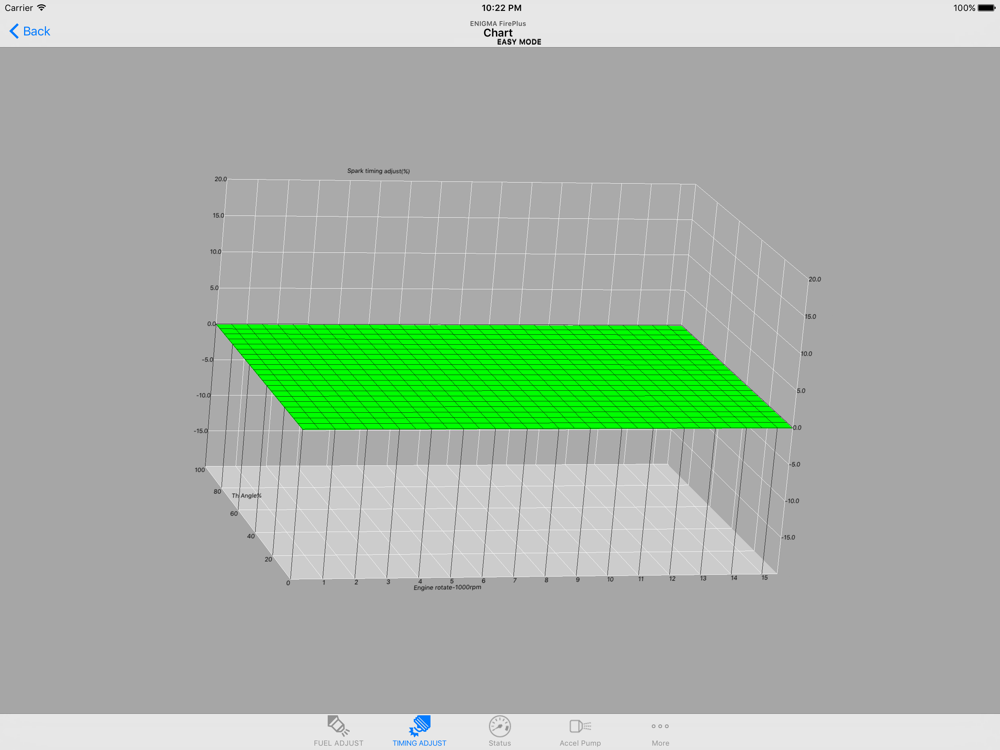Tap the Back chevron arrow icon
This screenshot has width=1000, height=750.
pos(14,31)
